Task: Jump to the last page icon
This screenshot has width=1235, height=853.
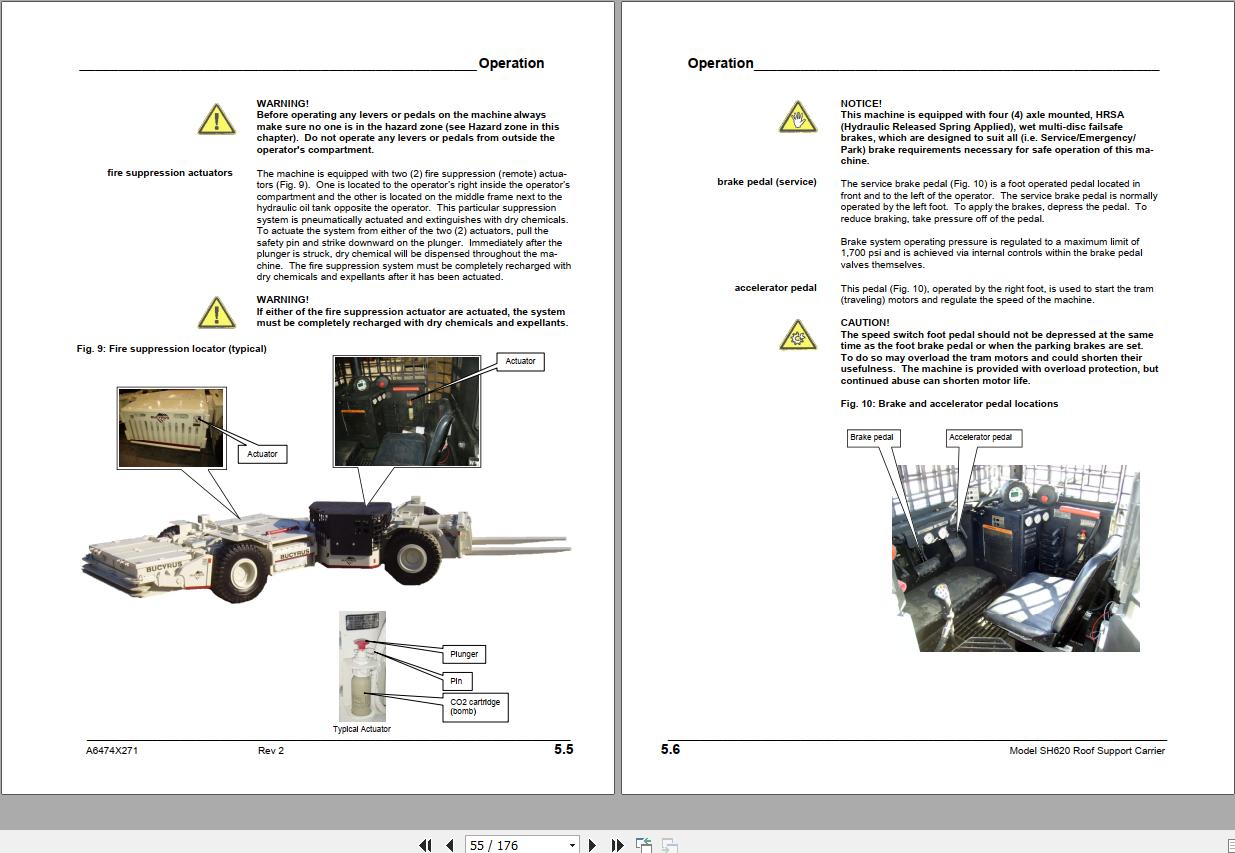Action: point(617,845)
